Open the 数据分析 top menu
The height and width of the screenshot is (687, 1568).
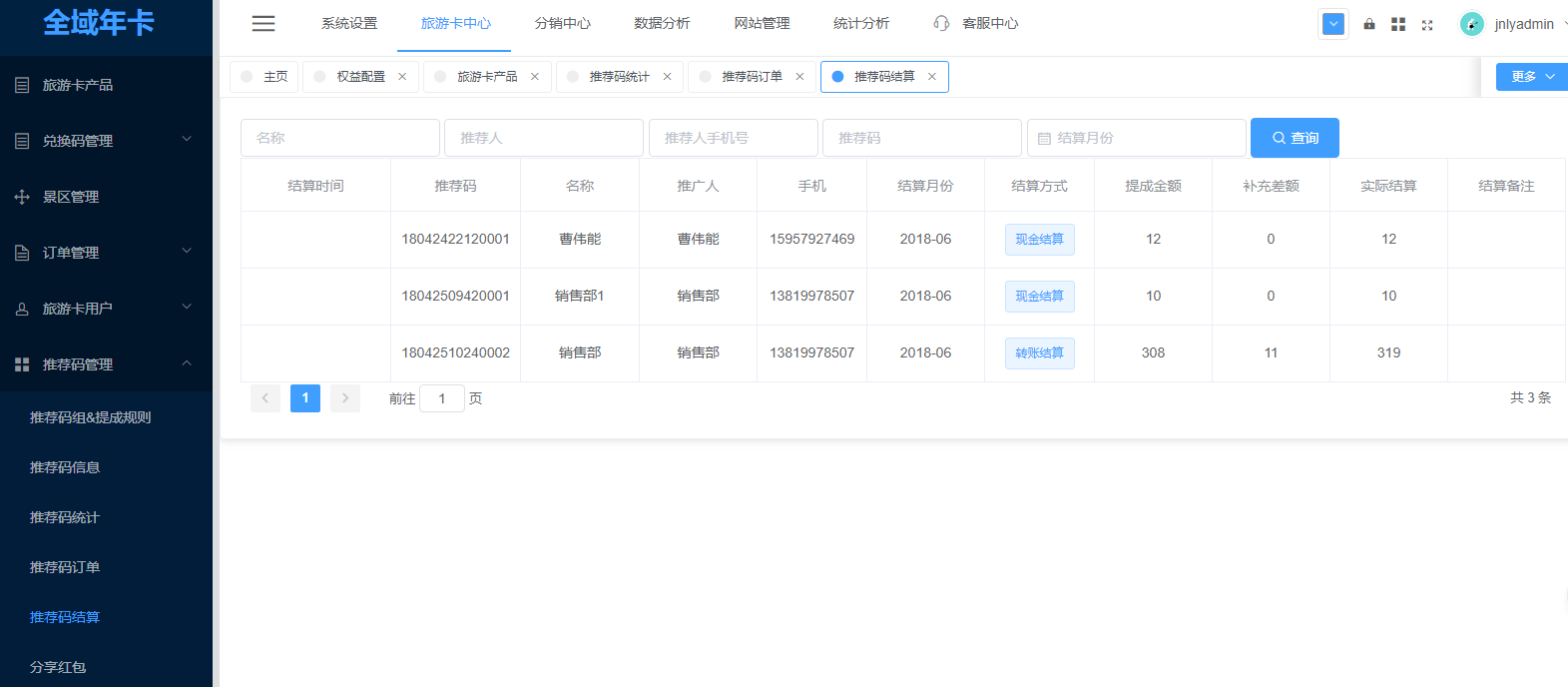tap(662, 23)
